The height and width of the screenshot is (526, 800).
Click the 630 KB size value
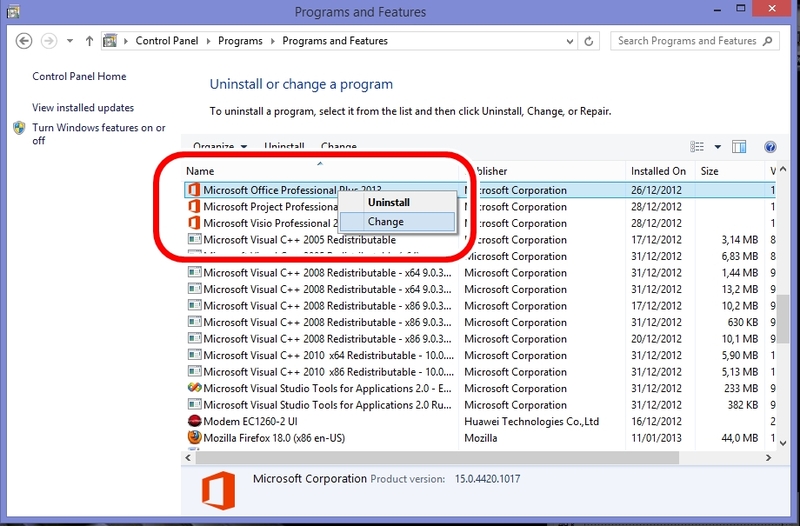pyautogui.click(x=742, y=322)
